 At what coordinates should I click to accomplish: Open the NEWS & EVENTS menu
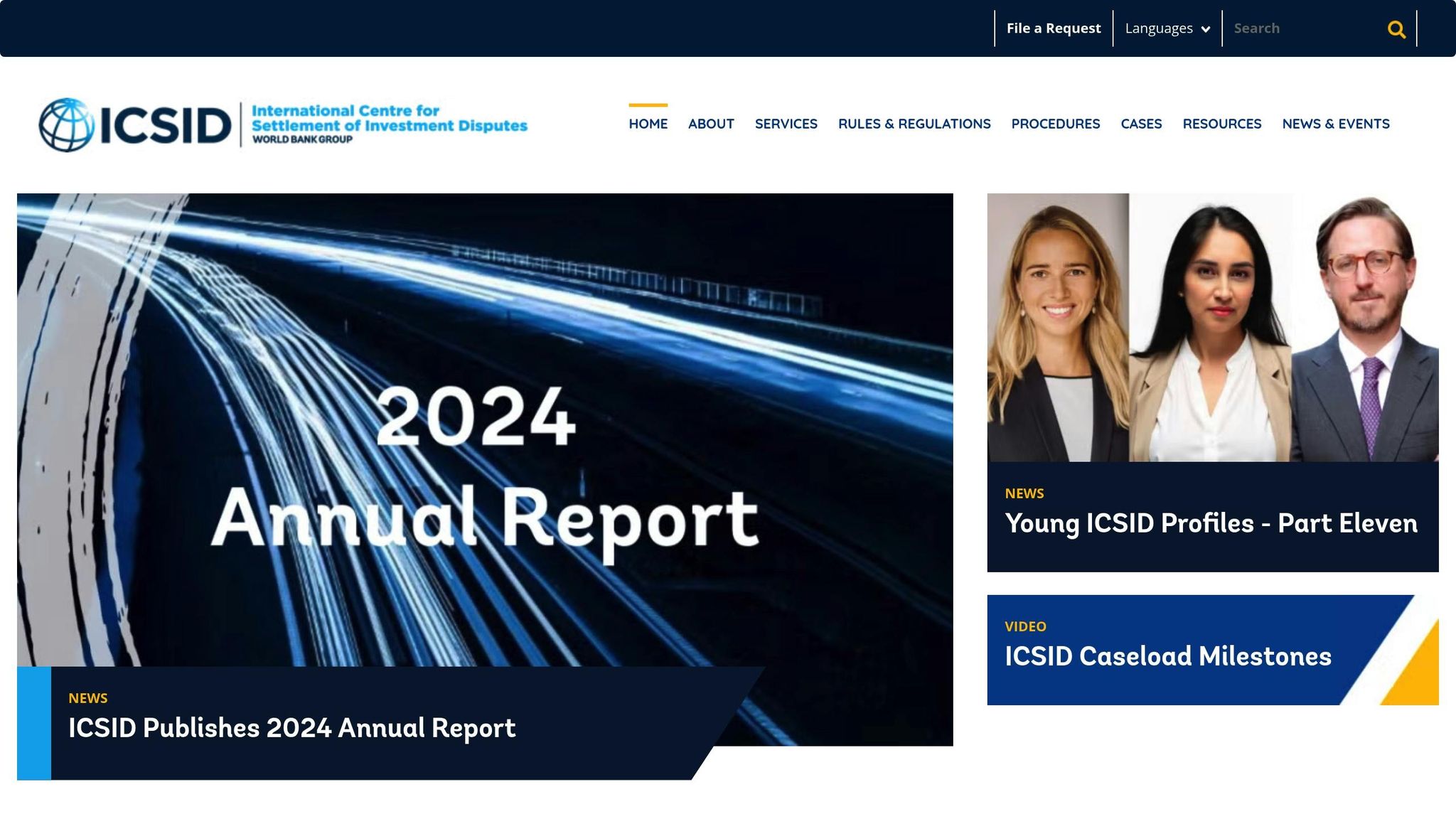[1336, 124]
